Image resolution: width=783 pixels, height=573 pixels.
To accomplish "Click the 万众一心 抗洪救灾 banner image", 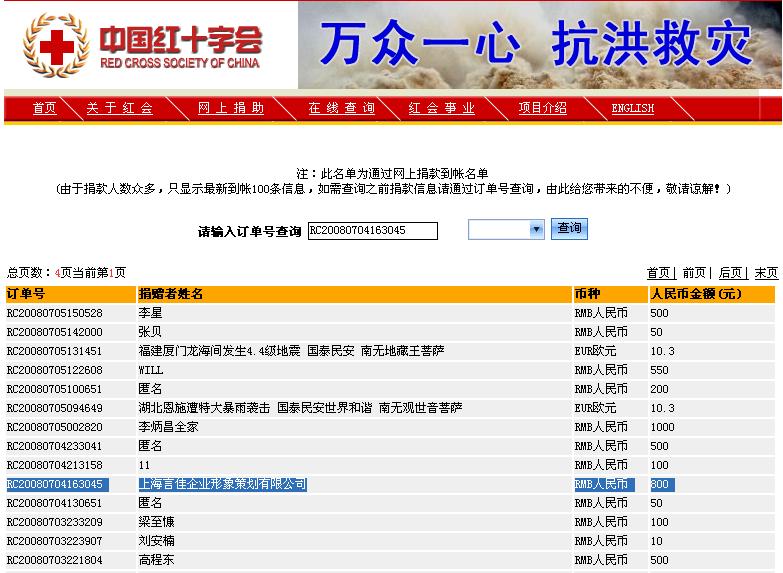I will 539,44.
